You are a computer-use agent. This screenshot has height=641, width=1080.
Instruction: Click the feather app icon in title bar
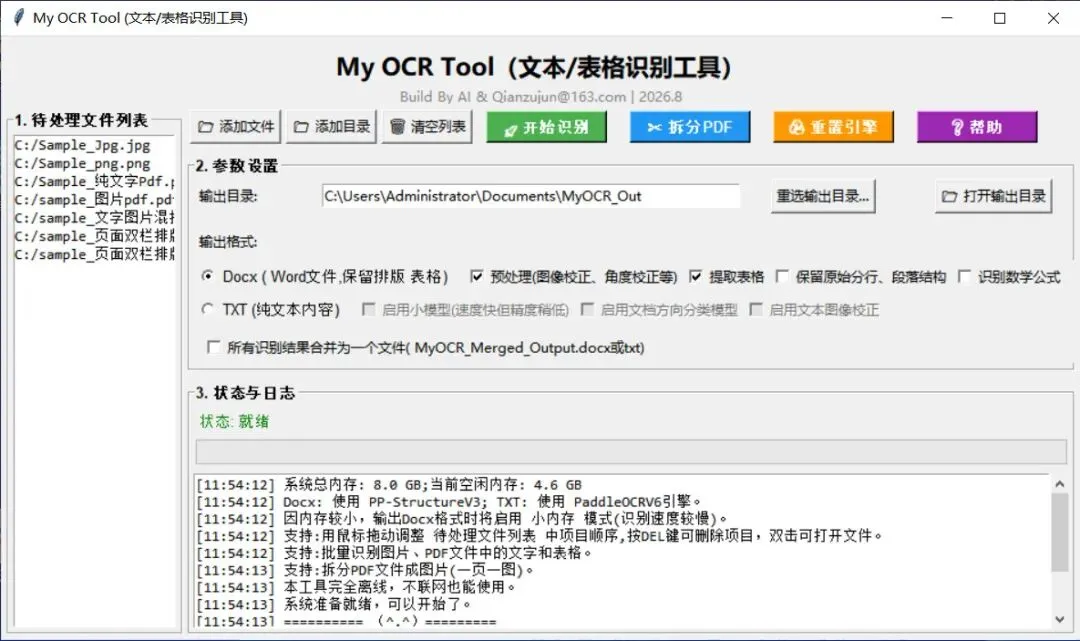tap(19, 17)
